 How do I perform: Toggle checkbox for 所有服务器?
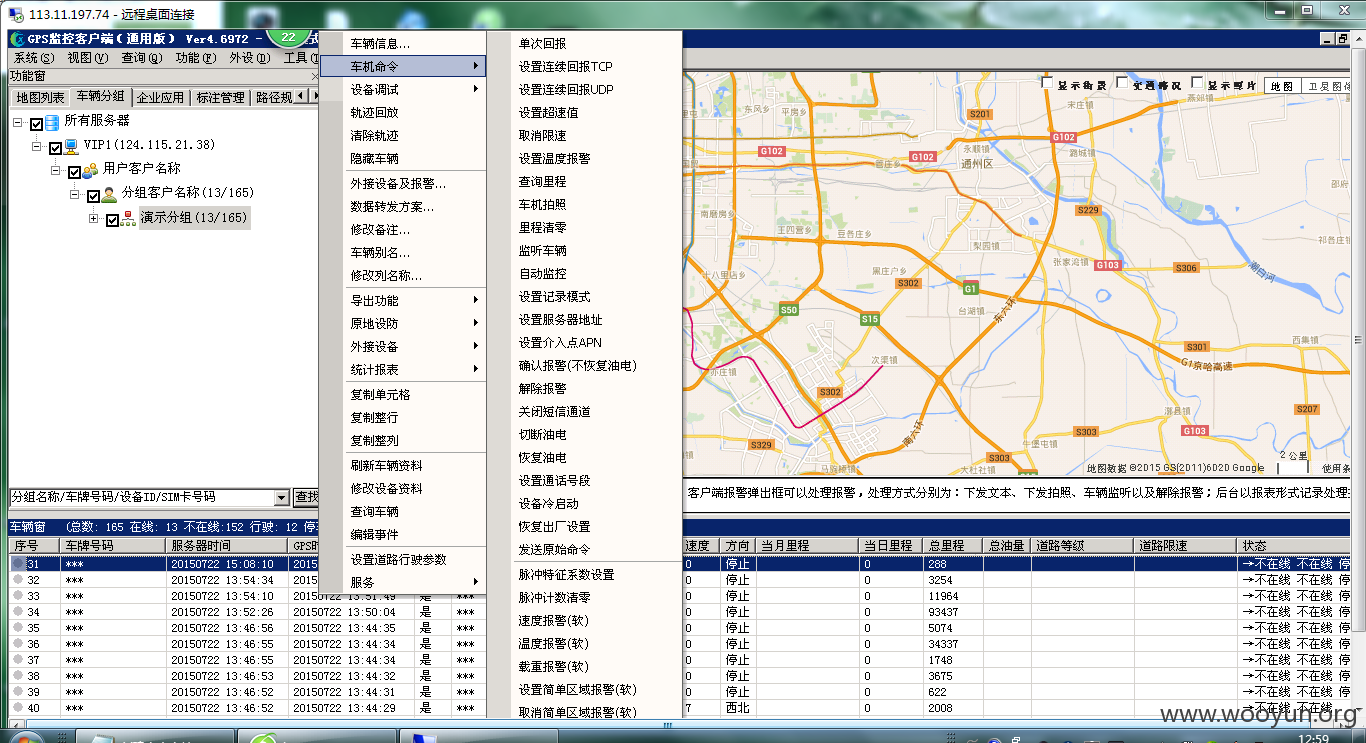pyautogui.click(x=36, y=123)
